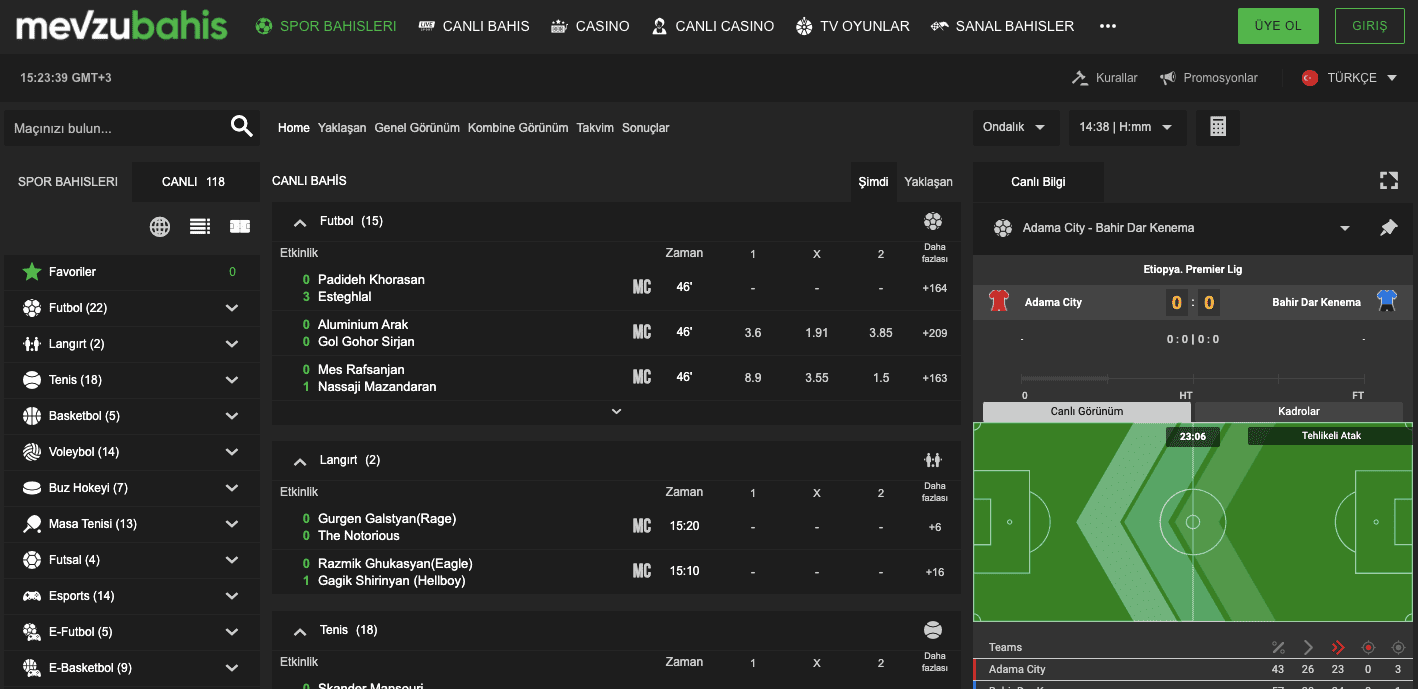
Task: Collapse the Futbol (15) live section
Action: 300,222
